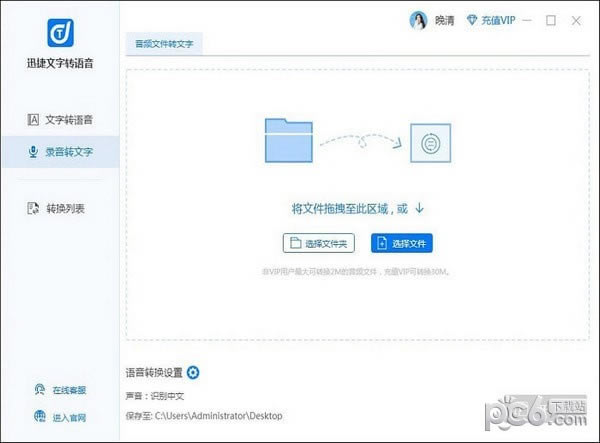This screenshot has height=443, width=600.
Task: Open 文字转语音 in the sidebar
Action: tap(60, 120)
